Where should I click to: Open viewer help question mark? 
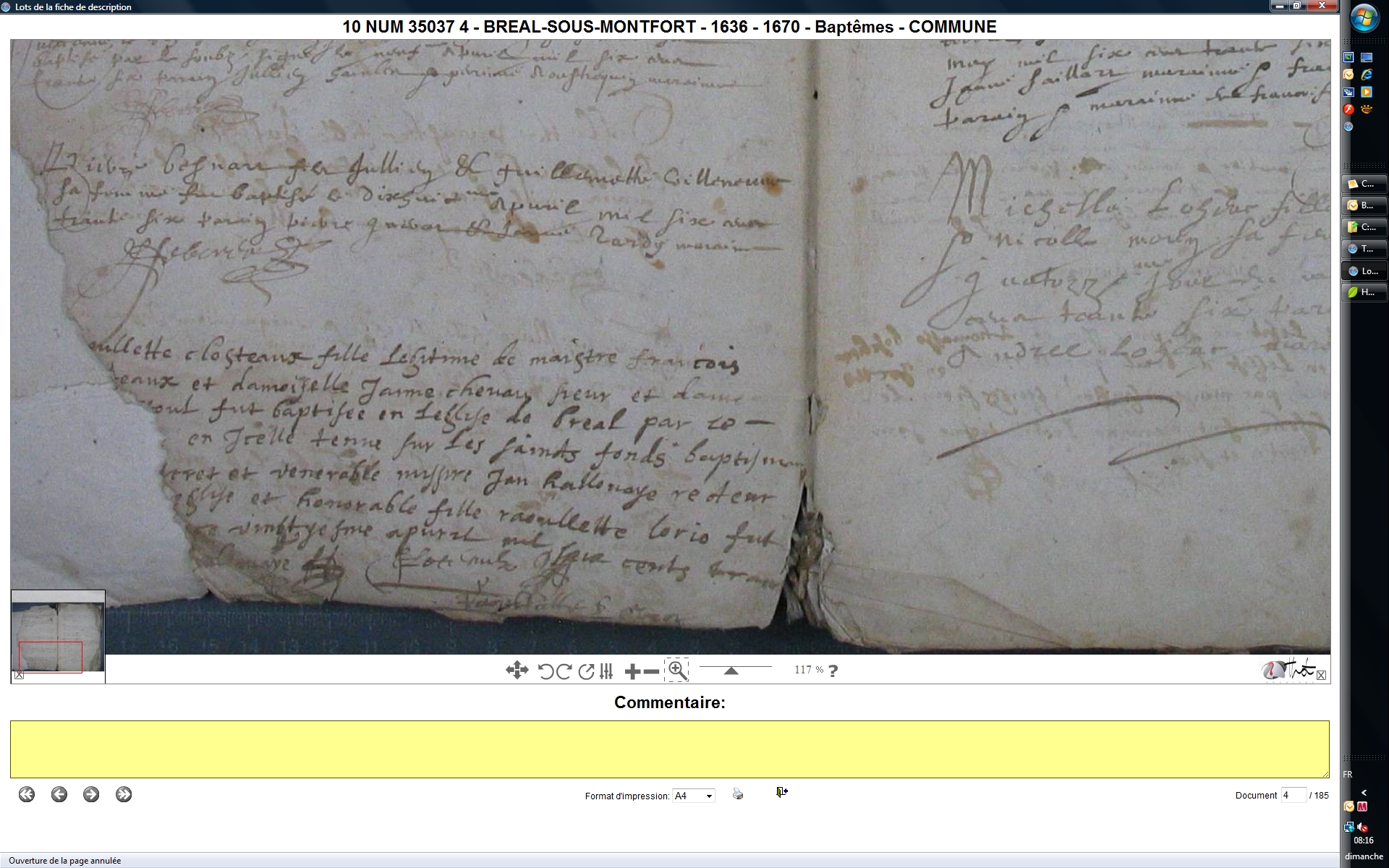pyautogui.click(x=833, y=671)
